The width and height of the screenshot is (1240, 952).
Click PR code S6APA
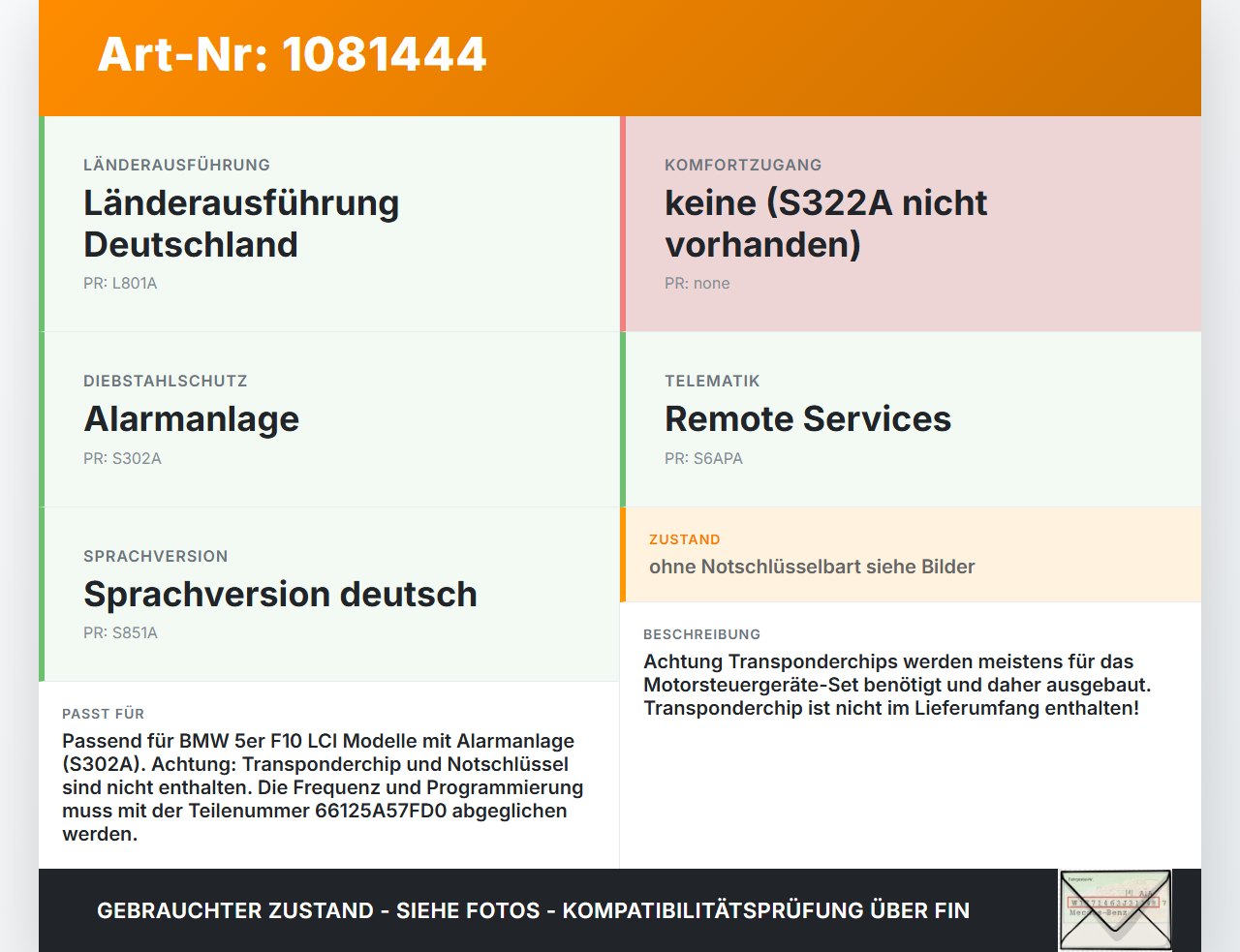point(703,459)
